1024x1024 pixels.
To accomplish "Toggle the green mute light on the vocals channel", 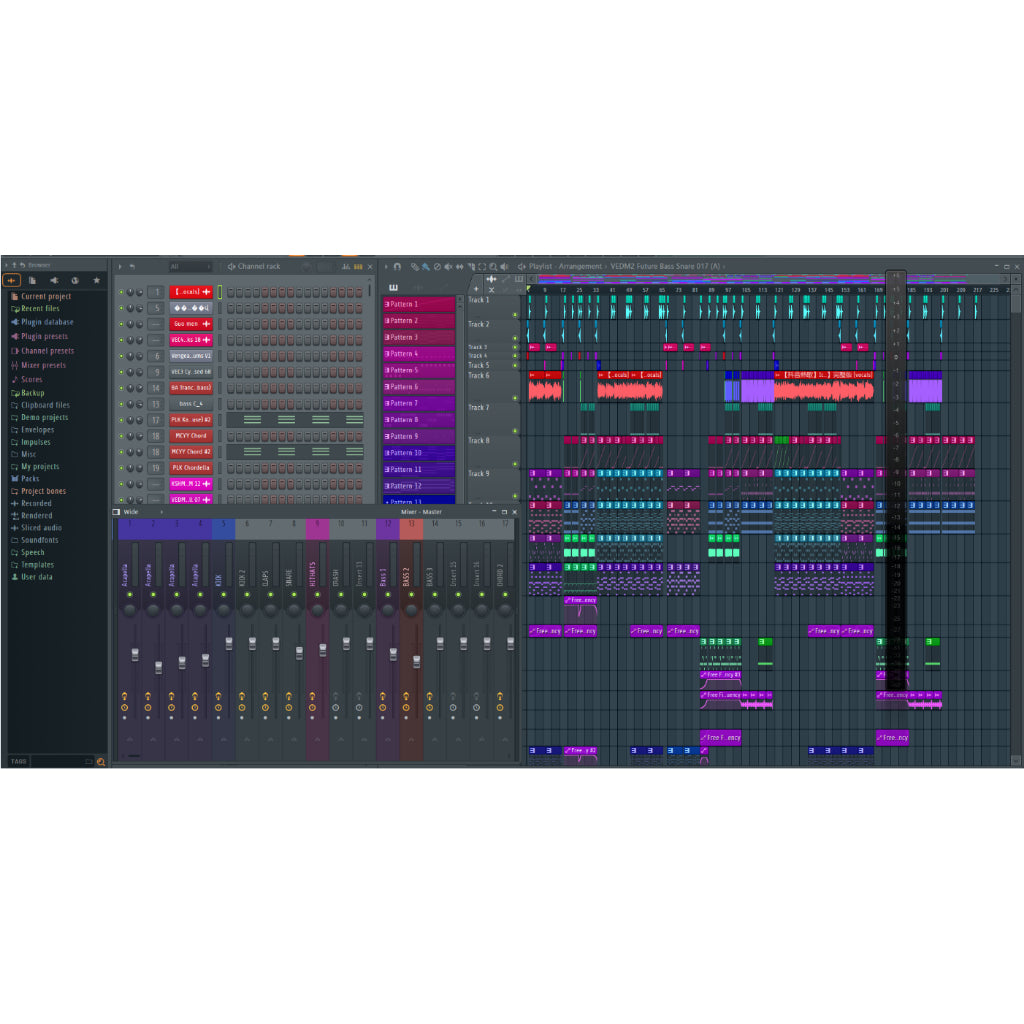I will 121,291.
